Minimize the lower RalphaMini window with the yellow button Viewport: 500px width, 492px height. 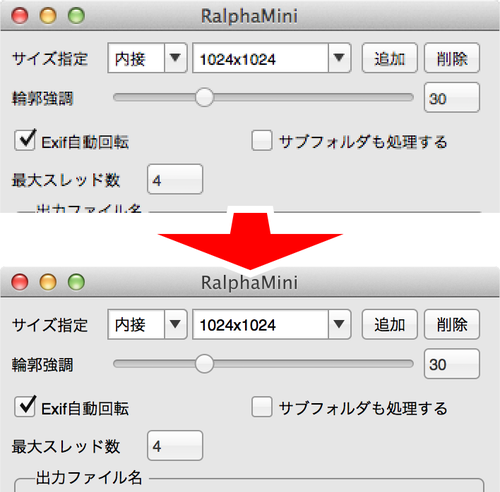click(x=48, y=282)
